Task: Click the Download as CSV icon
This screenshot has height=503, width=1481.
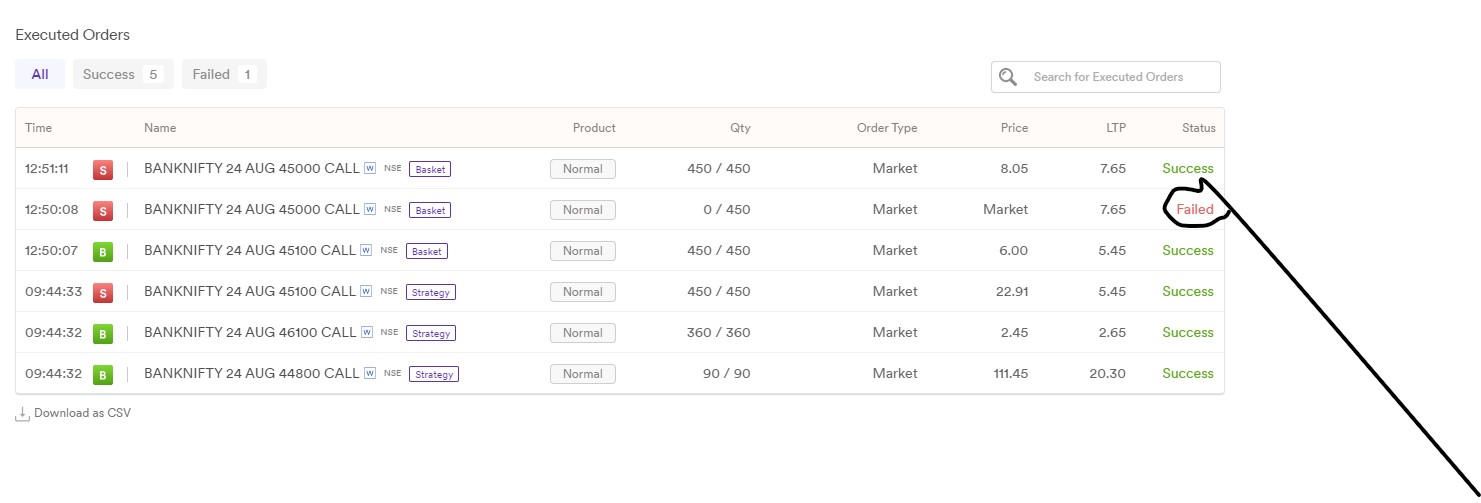Action: pos(23,413)
